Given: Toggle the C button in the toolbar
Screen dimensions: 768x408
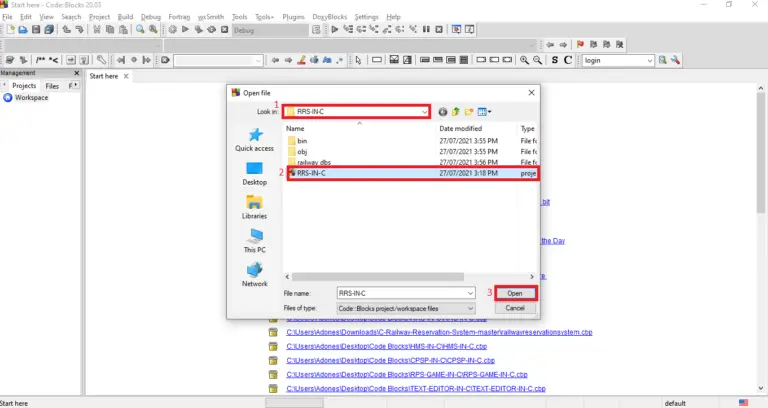Looking at the screenshot, I should [568, 61].
